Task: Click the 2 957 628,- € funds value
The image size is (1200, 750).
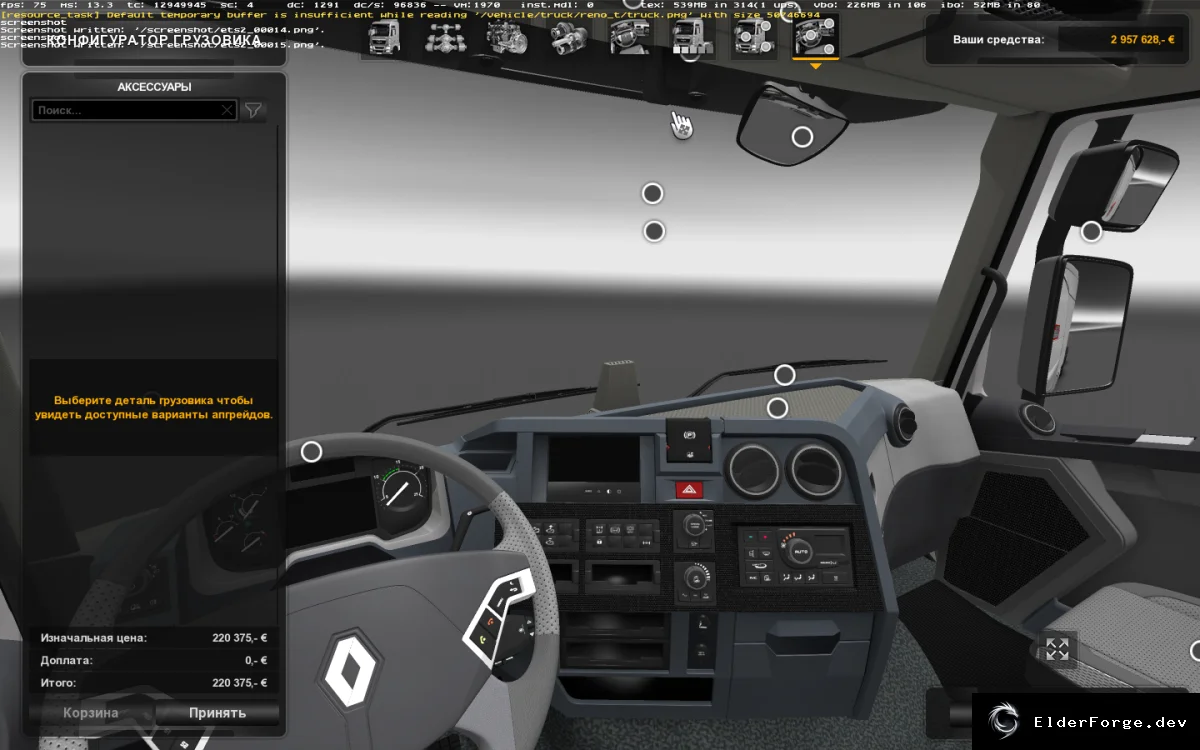Action: pos(1140,40)
